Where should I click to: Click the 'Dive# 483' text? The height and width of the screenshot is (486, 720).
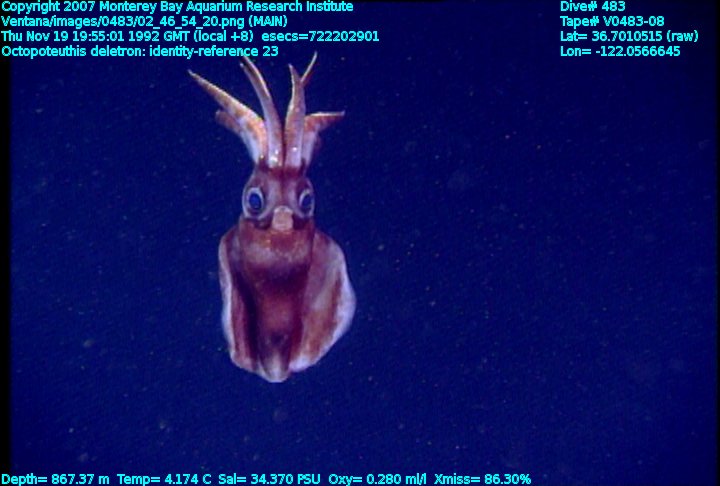pyautogui.click(x=592, y=6)
